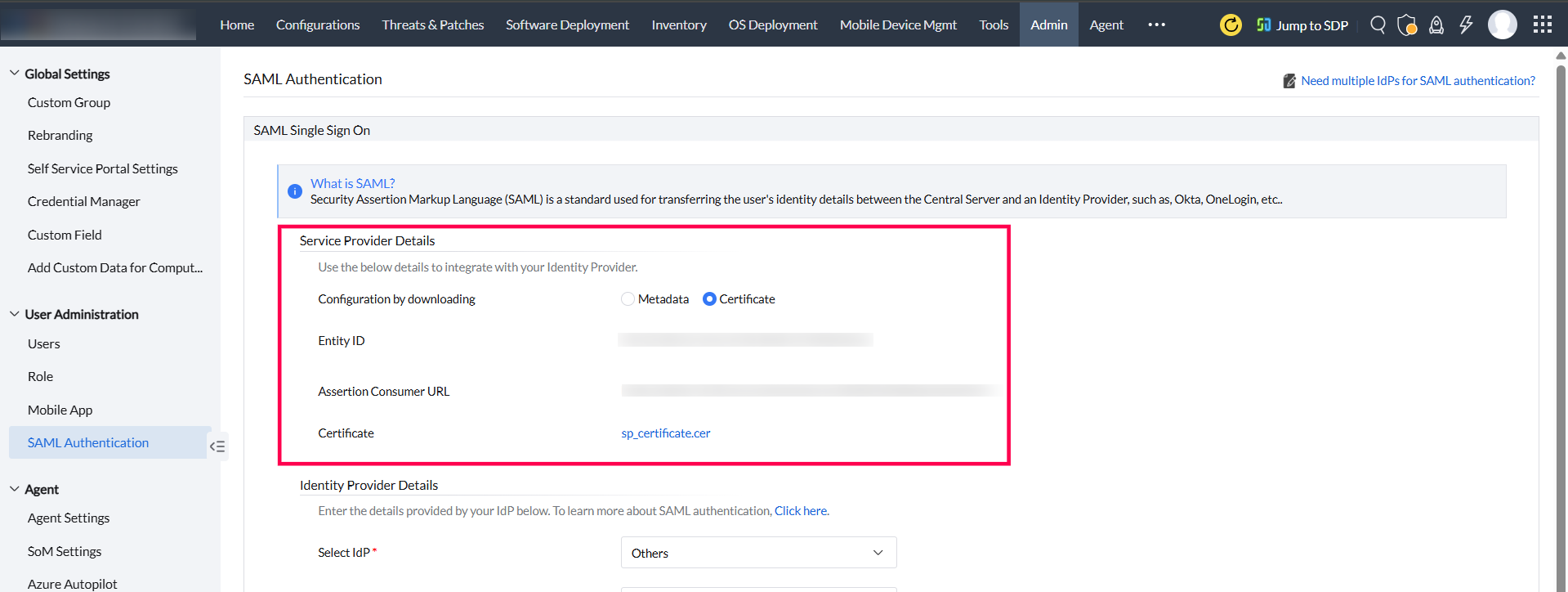Open the search magnifier icon
The height and width of the screenshot is (592, 1568).
coord(1378,25)
